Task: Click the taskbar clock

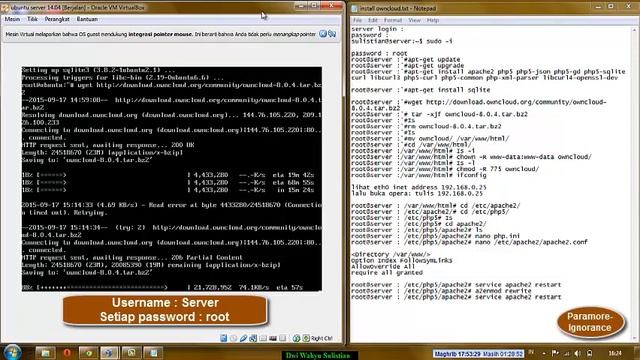Action: 615,353
